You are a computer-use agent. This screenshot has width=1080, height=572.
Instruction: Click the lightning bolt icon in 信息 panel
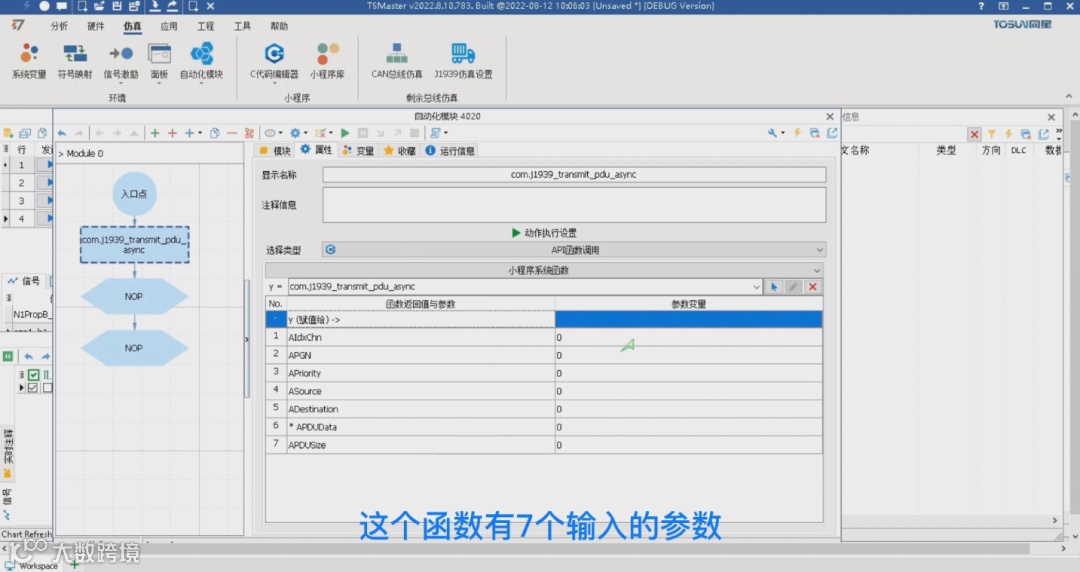(x=1008, y=134)
